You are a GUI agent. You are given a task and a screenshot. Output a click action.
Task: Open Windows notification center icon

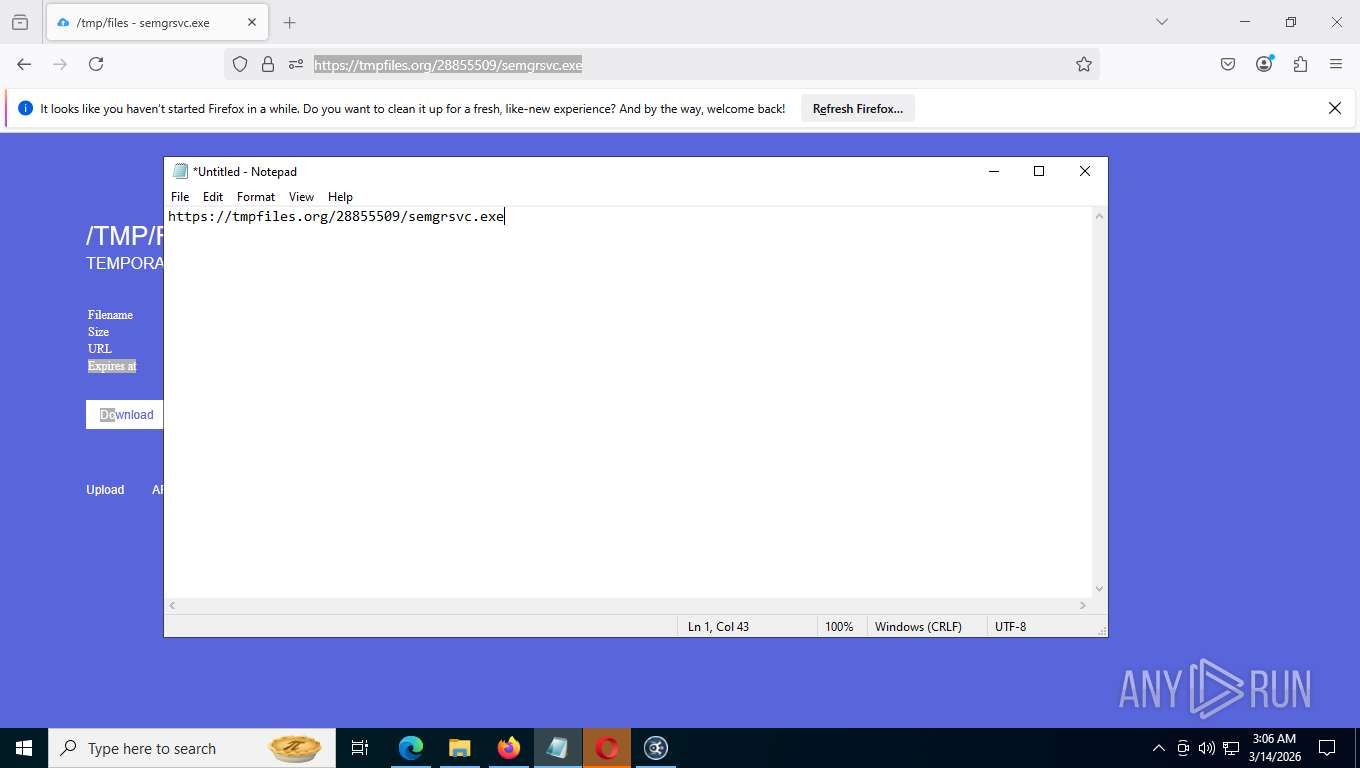[1327, 748]
